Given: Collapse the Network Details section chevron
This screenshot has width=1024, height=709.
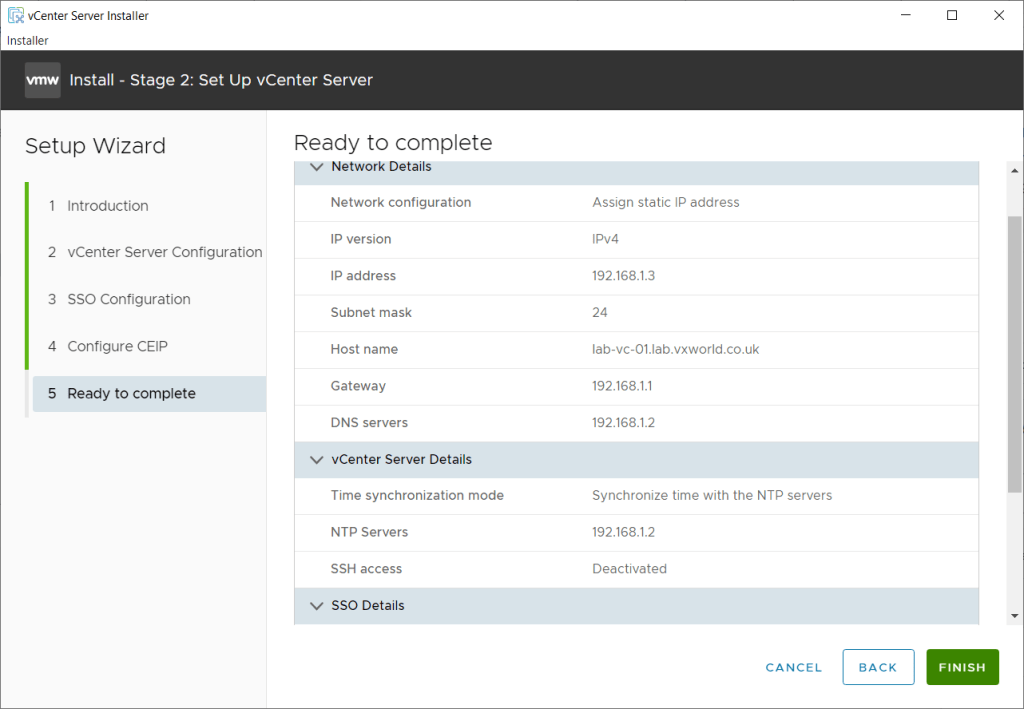Looking at the screenshot, I should pos(317,167).
